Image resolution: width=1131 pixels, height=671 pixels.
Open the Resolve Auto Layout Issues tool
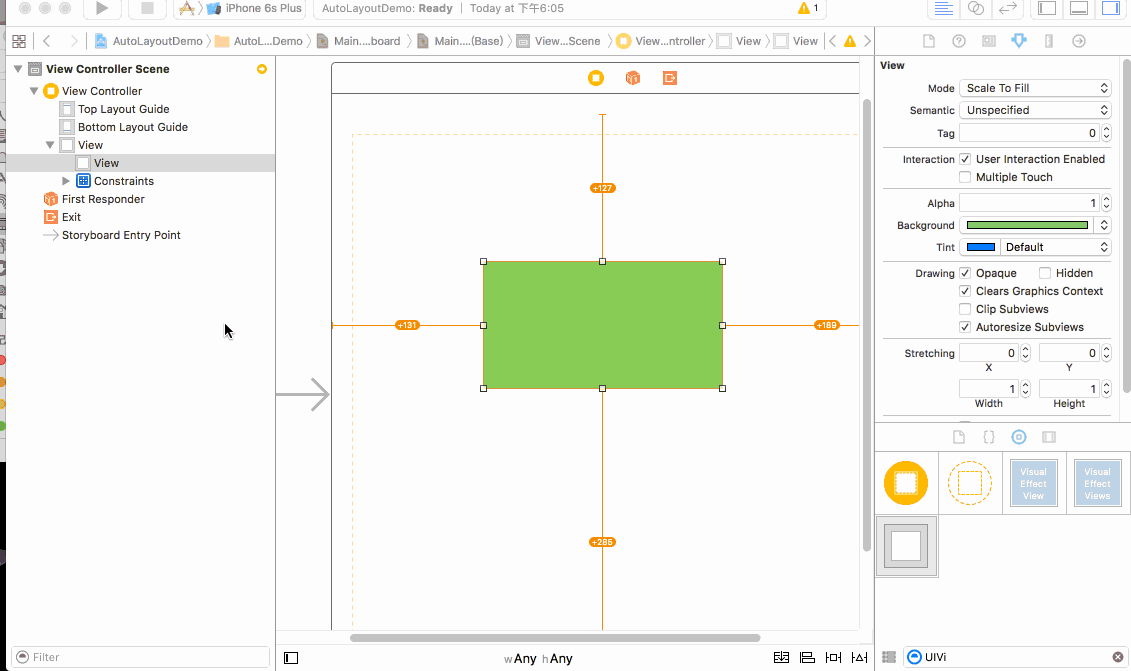(x=860, y=658)
